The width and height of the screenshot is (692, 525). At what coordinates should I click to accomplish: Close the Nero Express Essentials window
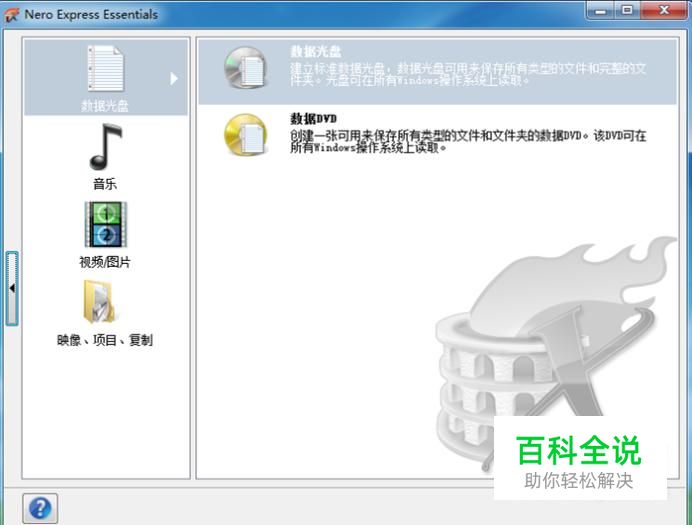[664, 11]
